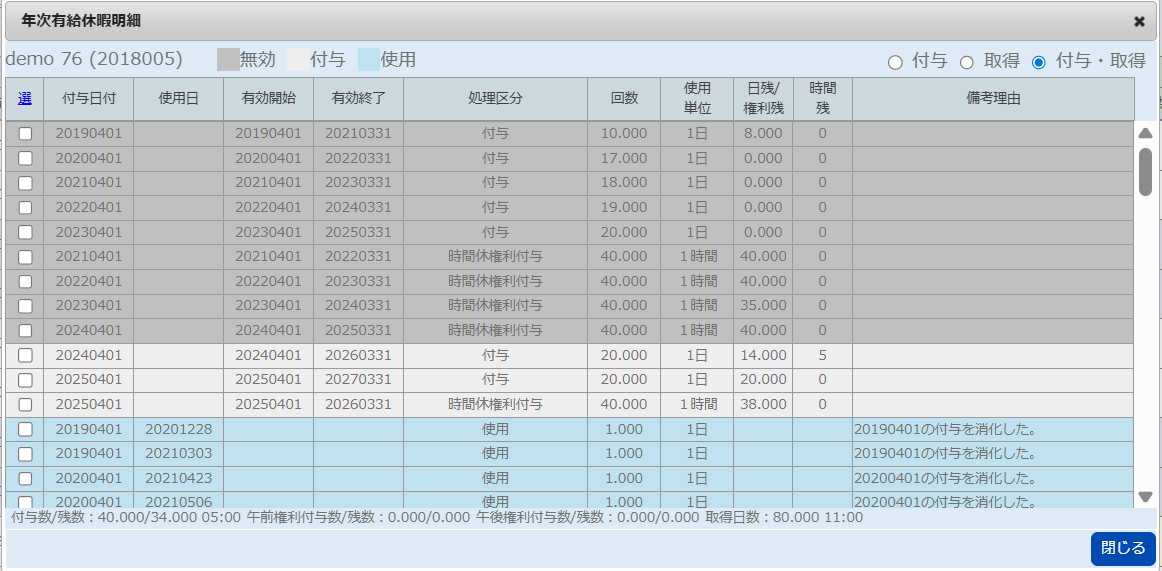
Task: Click the vertical scrollbar thumb
Action: pyautogui.click(x=1145, y=171)
